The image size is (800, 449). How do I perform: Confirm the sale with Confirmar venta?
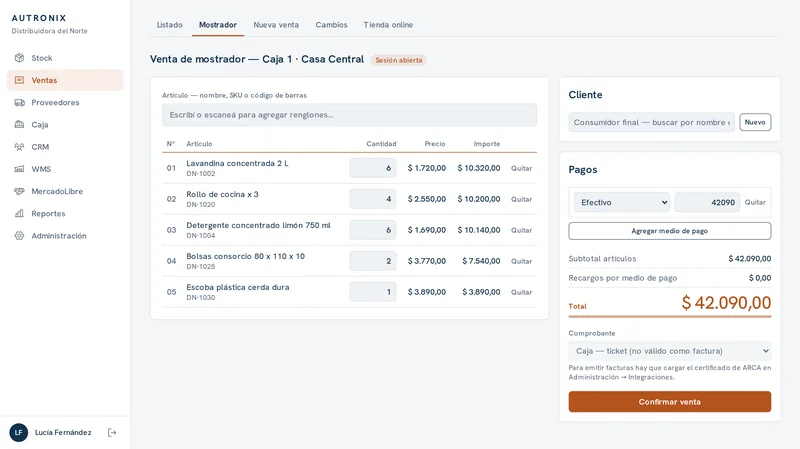[669, 402]
